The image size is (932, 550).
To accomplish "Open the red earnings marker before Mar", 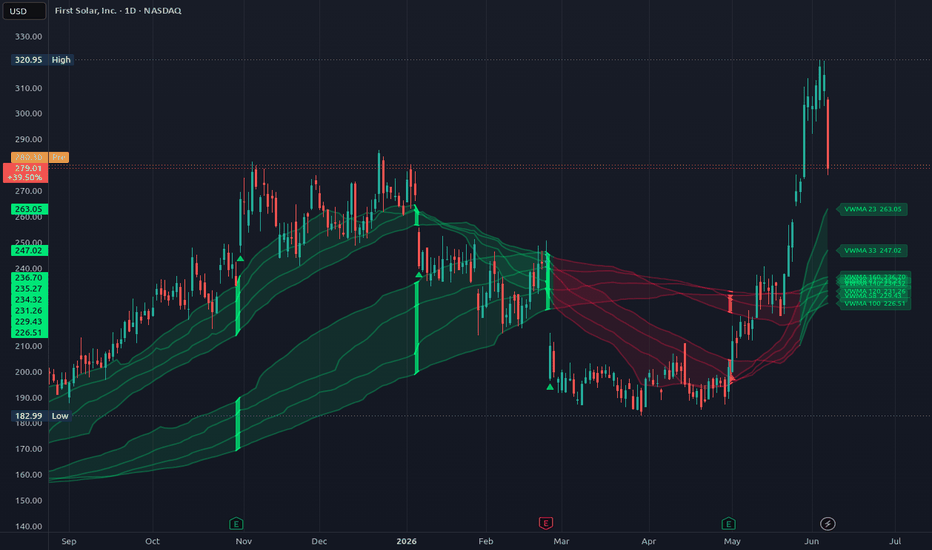I will pyautogui.click(x=546, y=523).
